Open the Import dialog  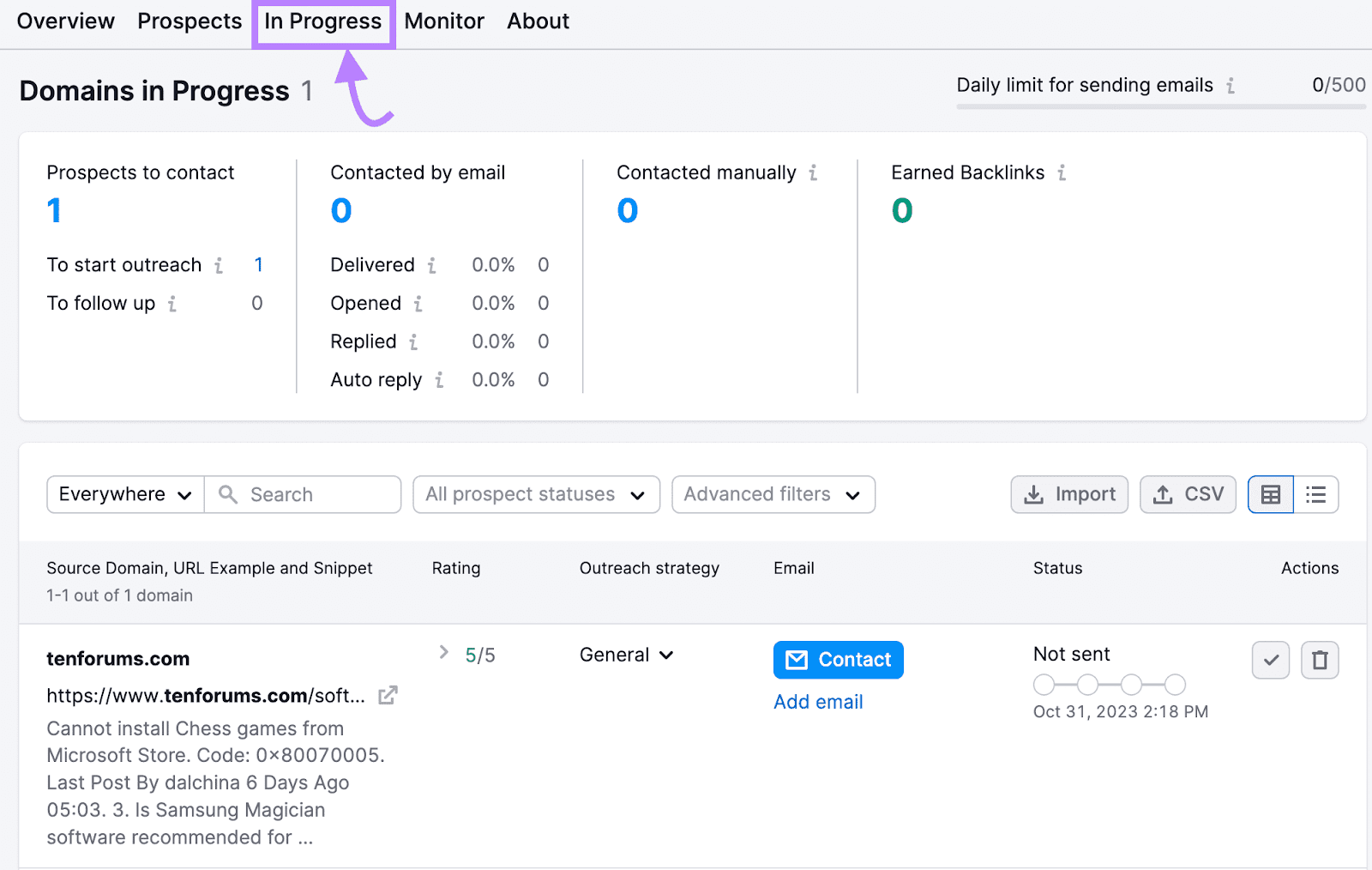(1068, 494)
